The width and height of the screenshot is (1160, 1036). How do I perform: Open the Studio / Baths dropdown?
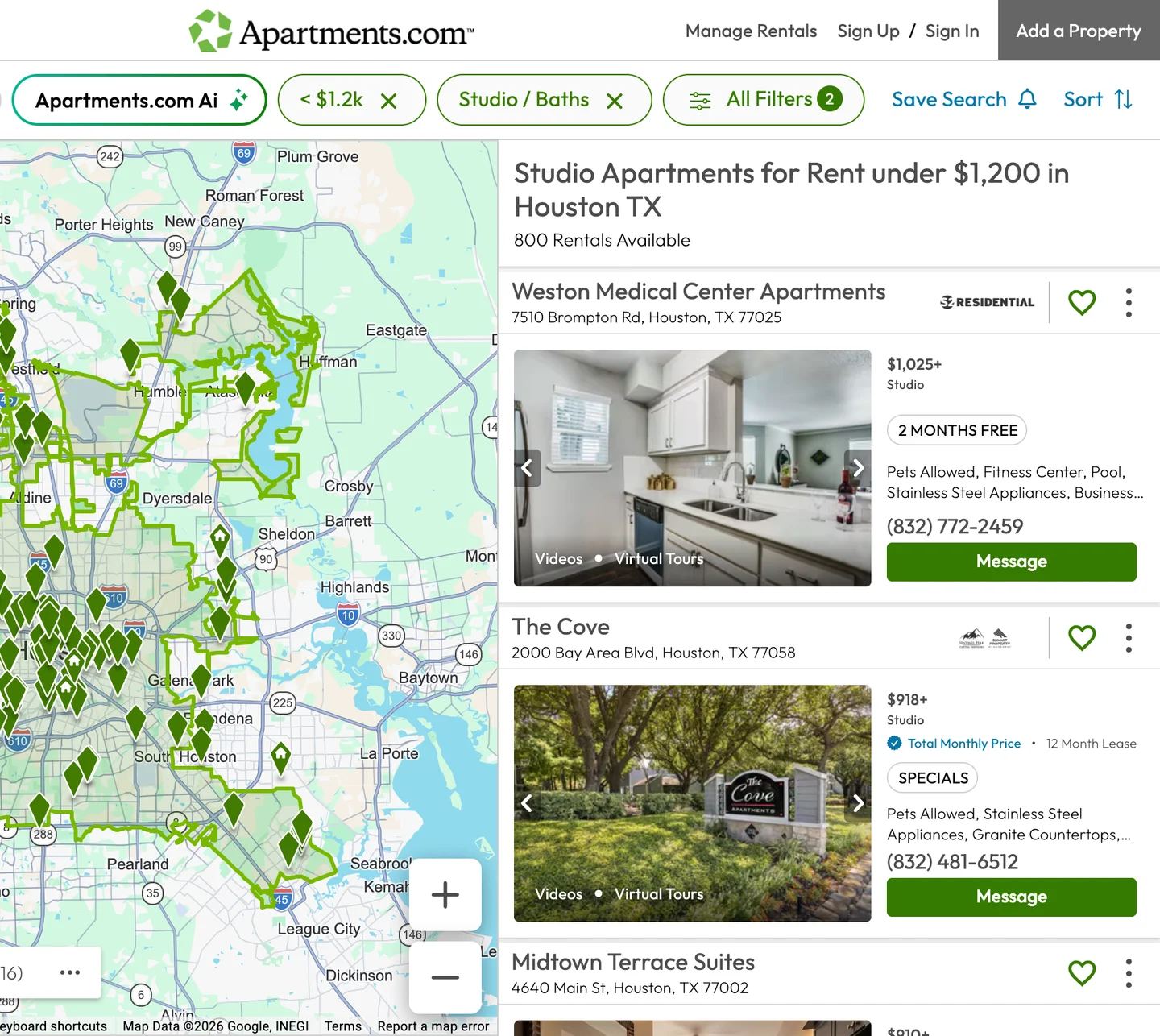(524, 100)
